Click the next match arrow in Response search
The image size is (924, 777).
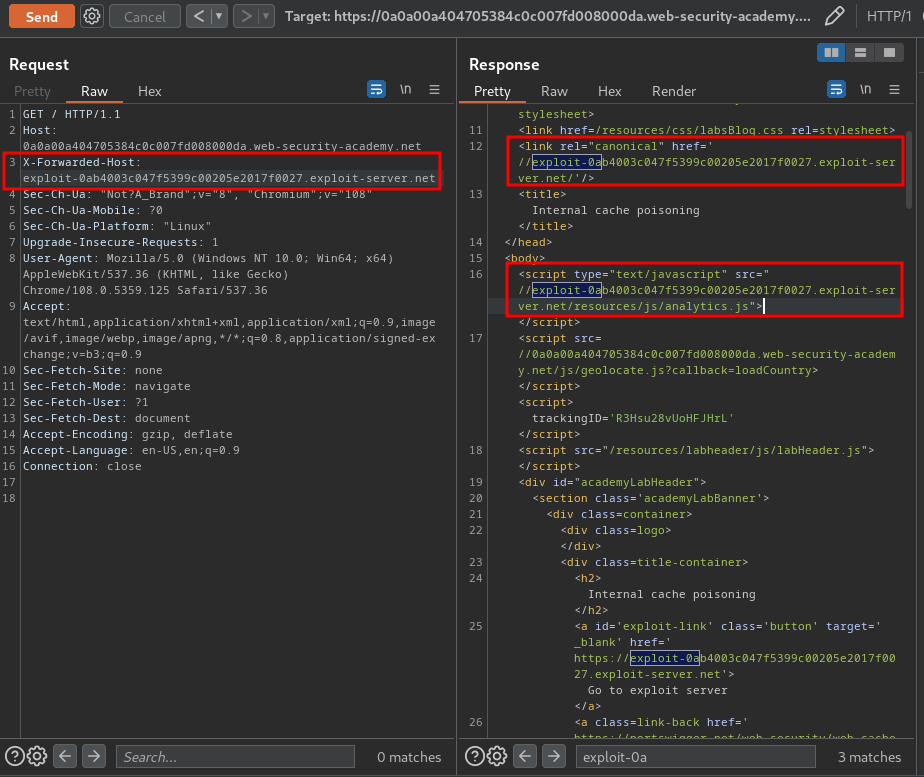point(553,756)
